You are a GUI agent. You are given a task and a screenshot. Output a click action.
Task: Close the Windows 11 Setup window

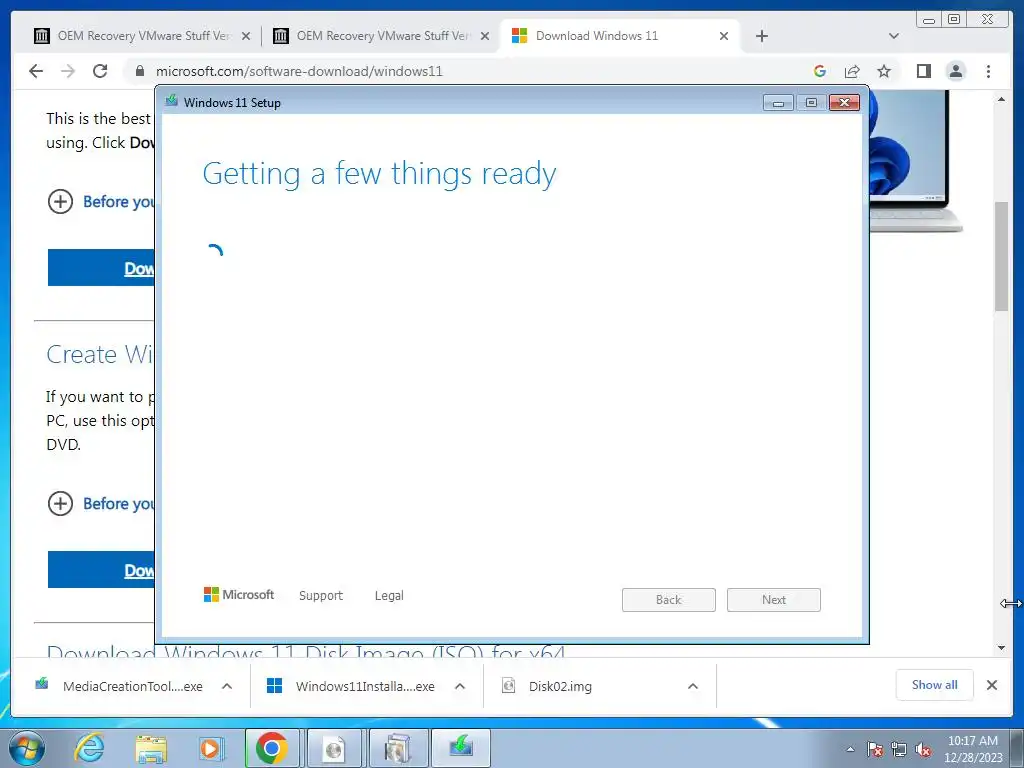pyautogui.click(x=844, y=103)
